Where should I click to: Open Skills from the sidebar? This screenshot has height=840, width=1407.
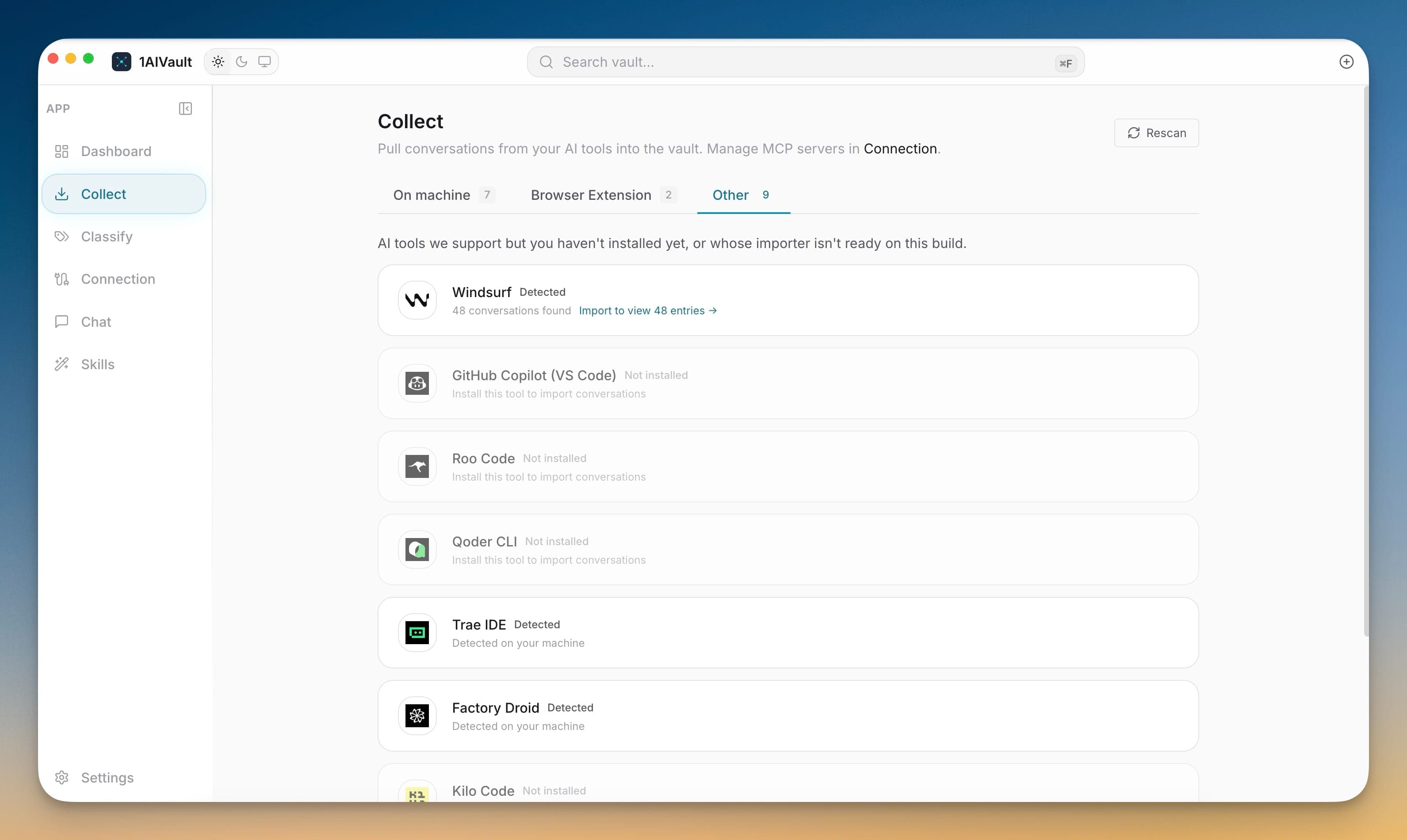click(x=123, y=364)
